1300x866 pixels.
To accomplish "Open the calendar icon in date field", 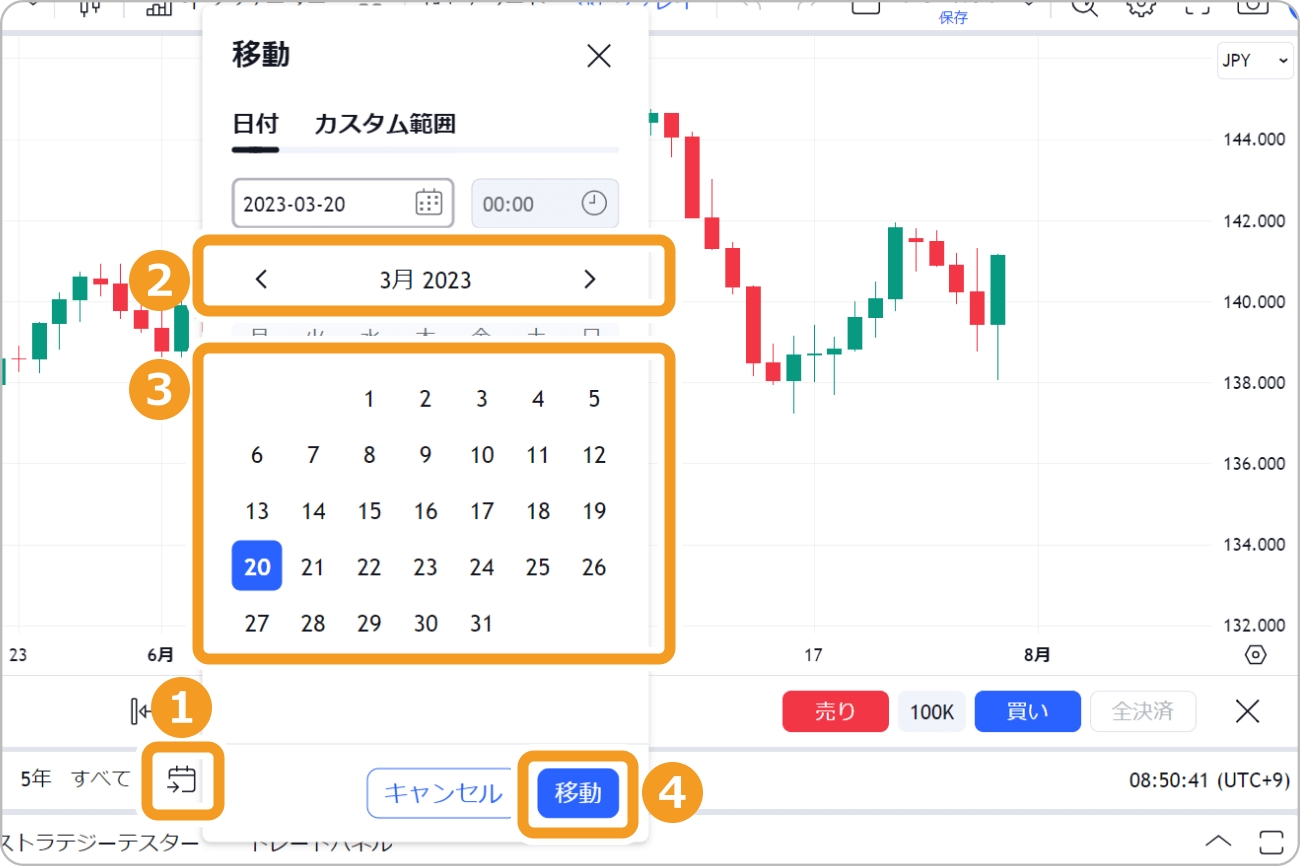I will coord(428,203).
